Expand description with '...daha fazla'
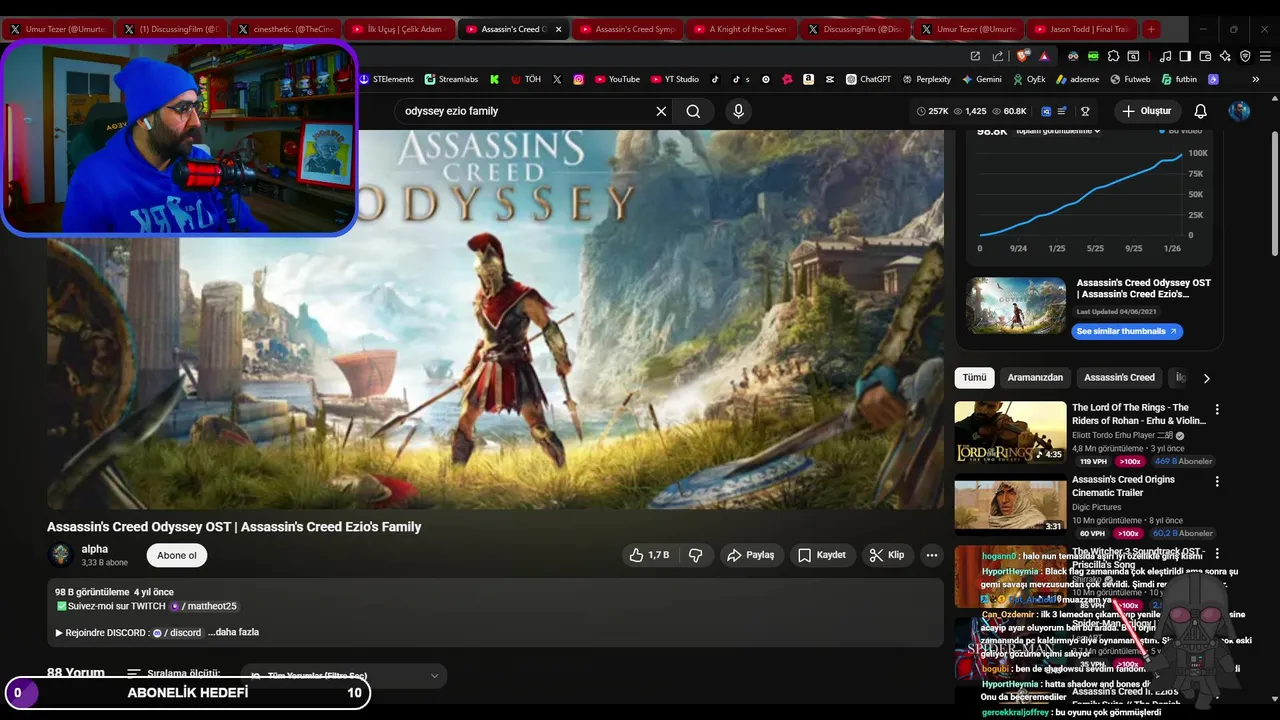This screenshot has width=1280, height=720. [233, 632]
